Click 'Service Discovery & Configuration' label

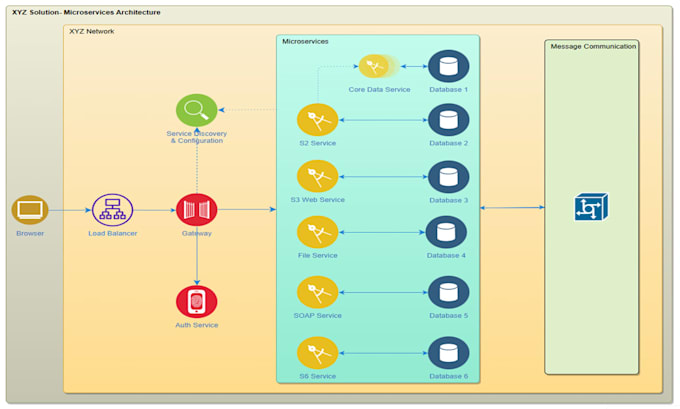point(196,137)
